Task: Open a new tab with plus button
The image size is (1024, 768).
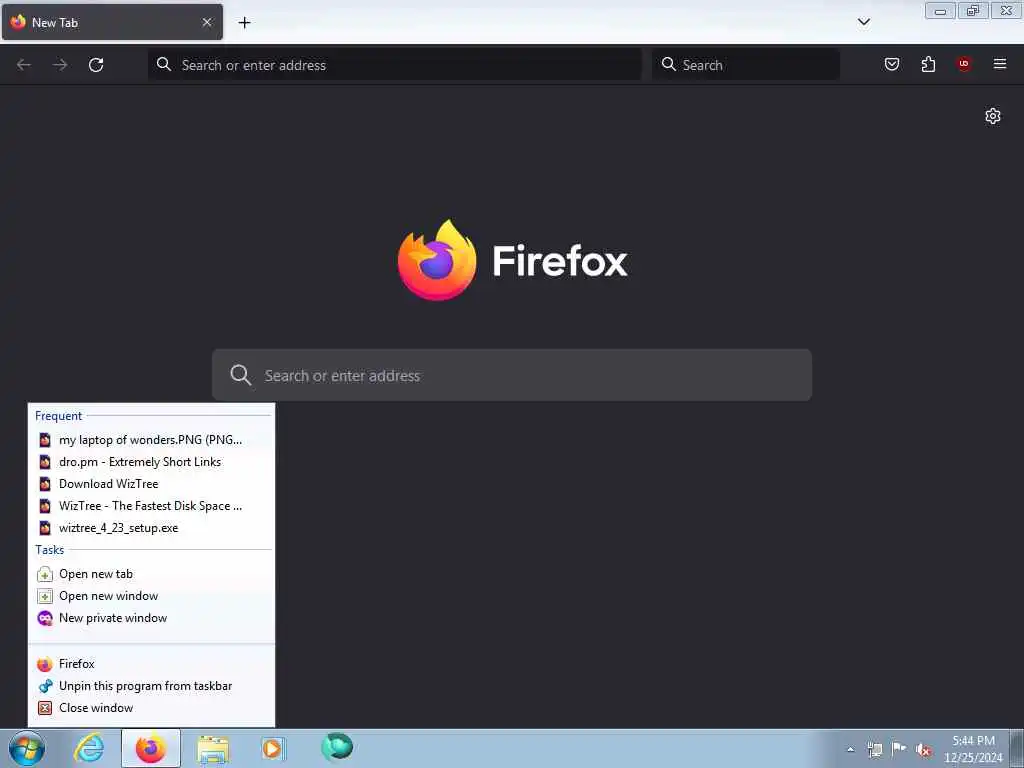Action: click(x=244, y=23)
